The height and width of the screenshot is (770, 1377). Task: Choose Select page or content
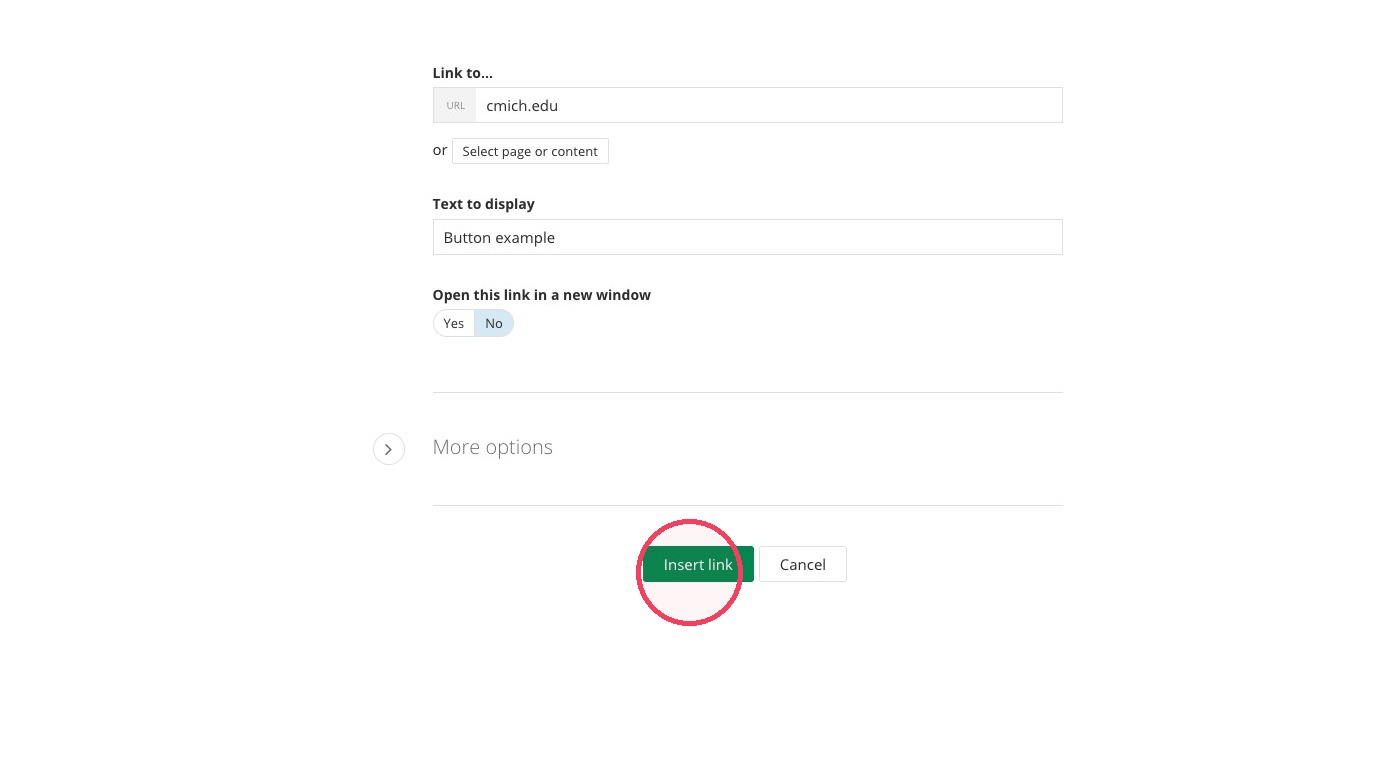click(530, 151)
